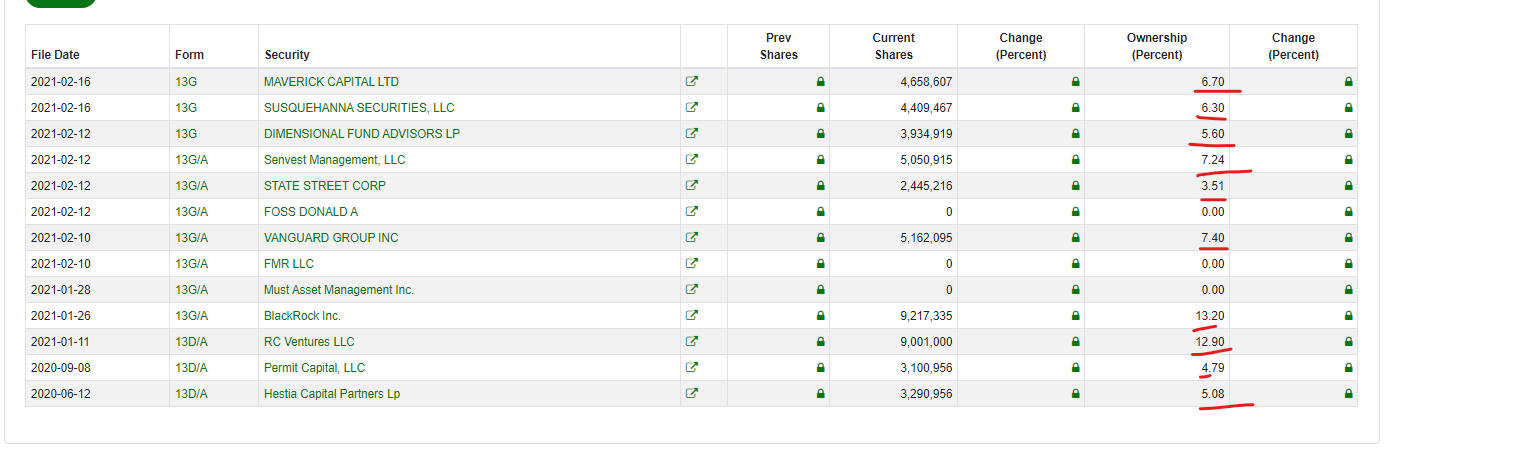Image resolution: width=1524 pixels, height=468 pixels.
Task: Click rightmost lock icon in Permit Capital row
Action: tap(1348, 368)
